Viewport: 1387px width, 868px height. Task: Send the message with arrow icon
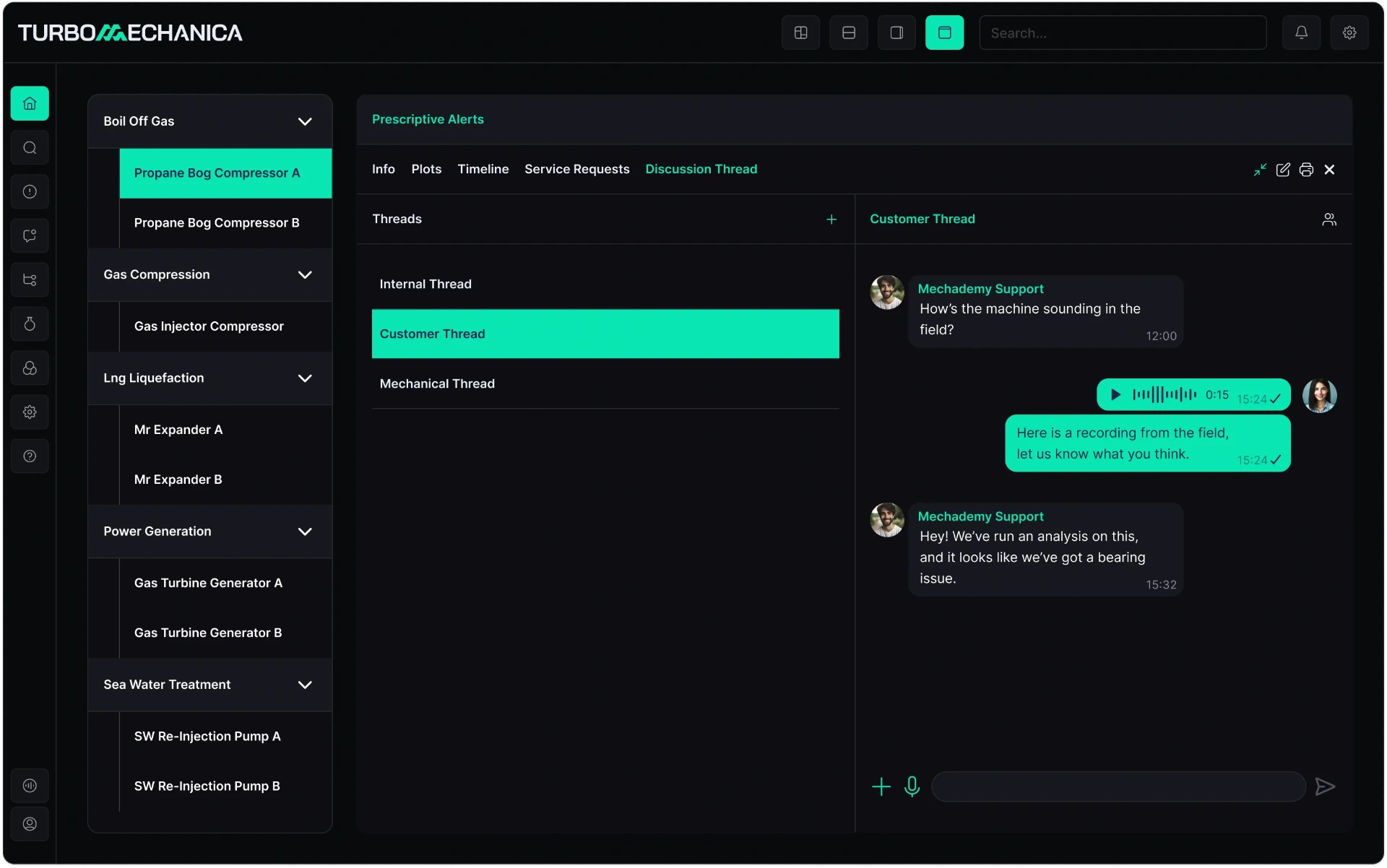click(x=1325, y=786)
